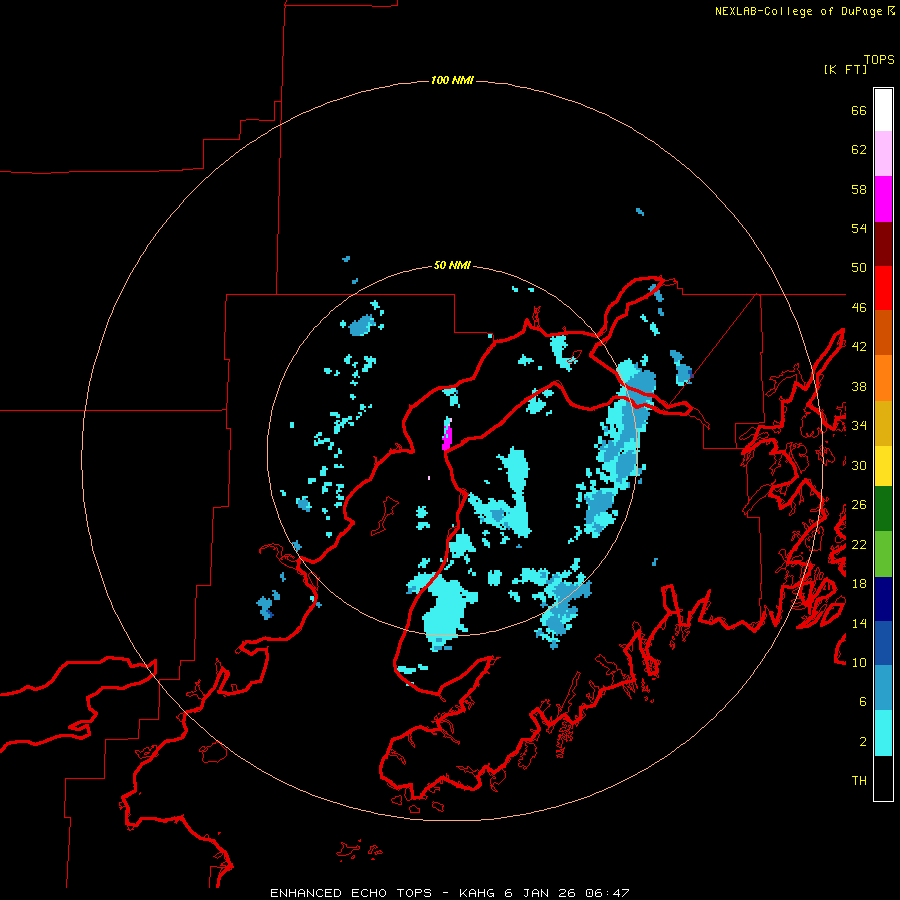Click the 14 legend value
900x900 pixels.
click(859, 623)
